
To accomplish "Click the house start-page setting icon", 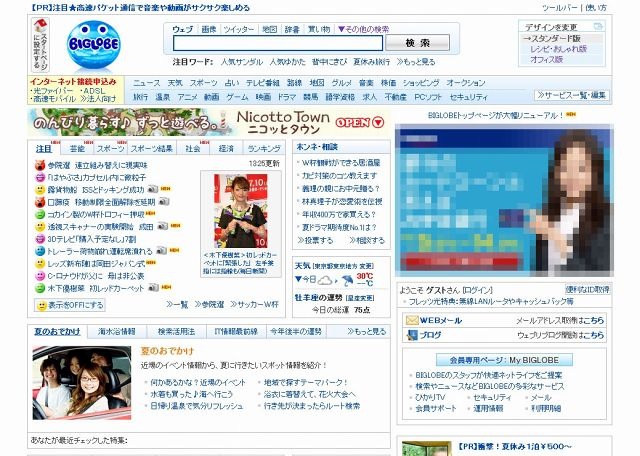I will point(40,26).
